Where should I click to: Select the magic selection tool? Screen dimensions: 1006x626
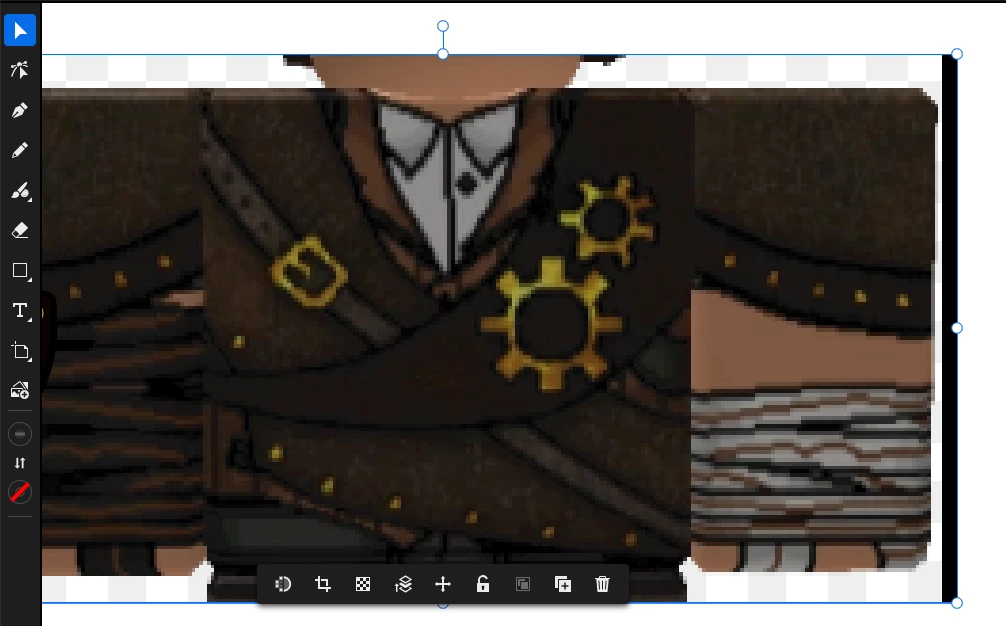tap(20, 70)
